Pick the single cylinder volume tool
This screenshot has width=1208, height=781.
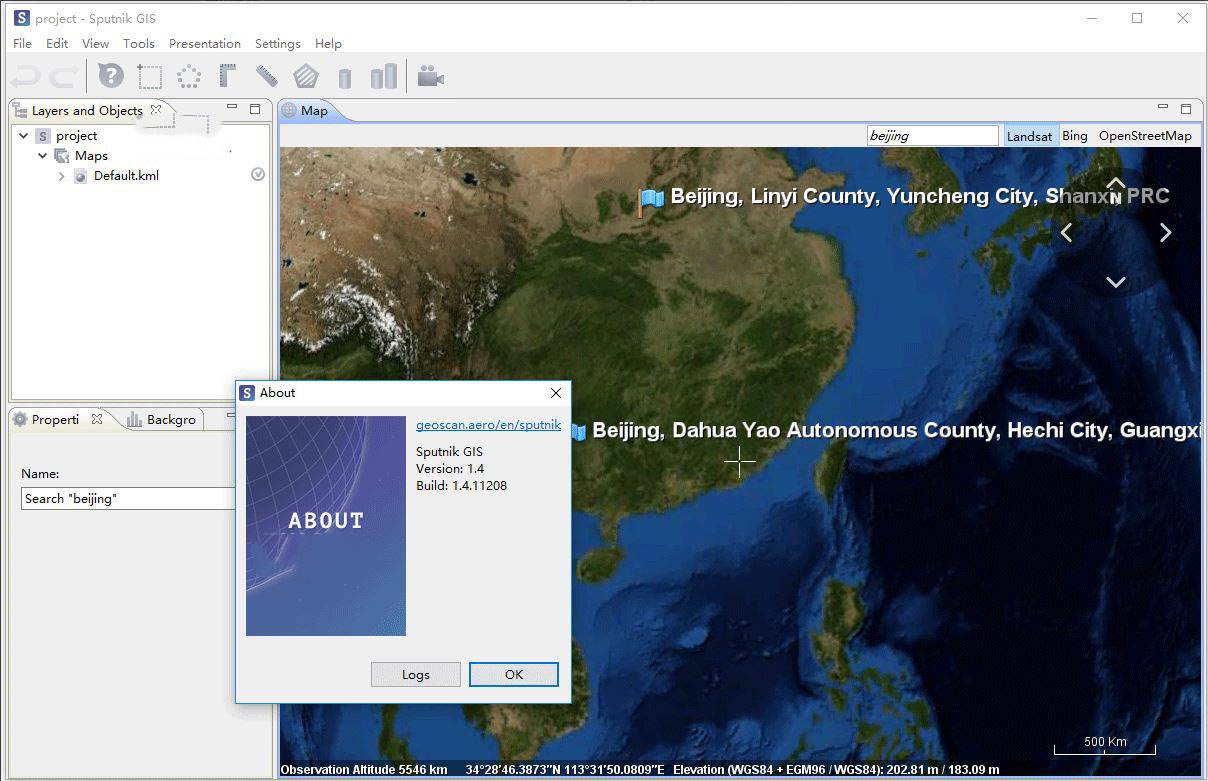coord(345,78)
